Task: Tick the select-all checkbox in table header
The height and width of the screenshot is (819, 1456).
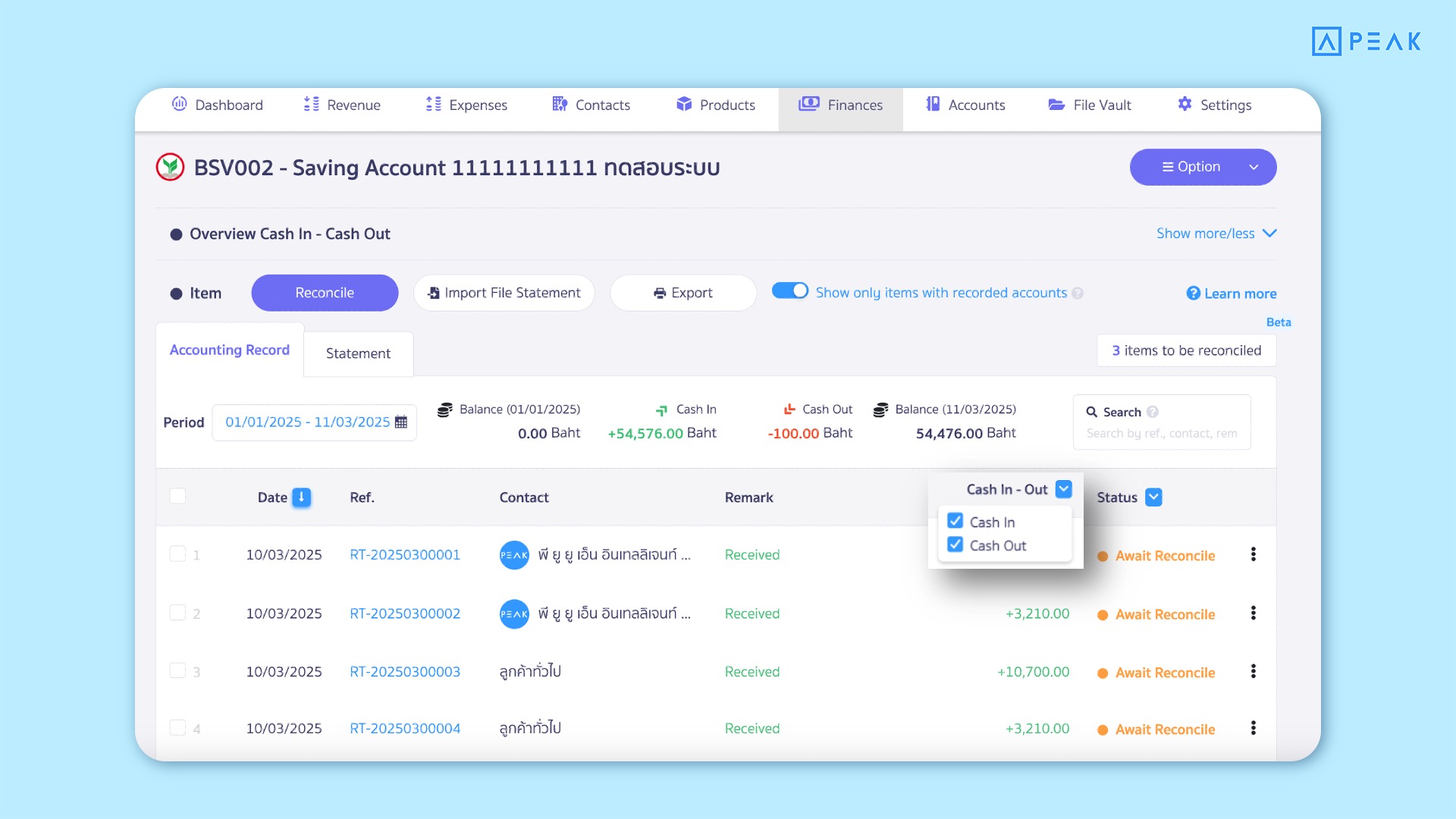Action: tap(177, 496)
